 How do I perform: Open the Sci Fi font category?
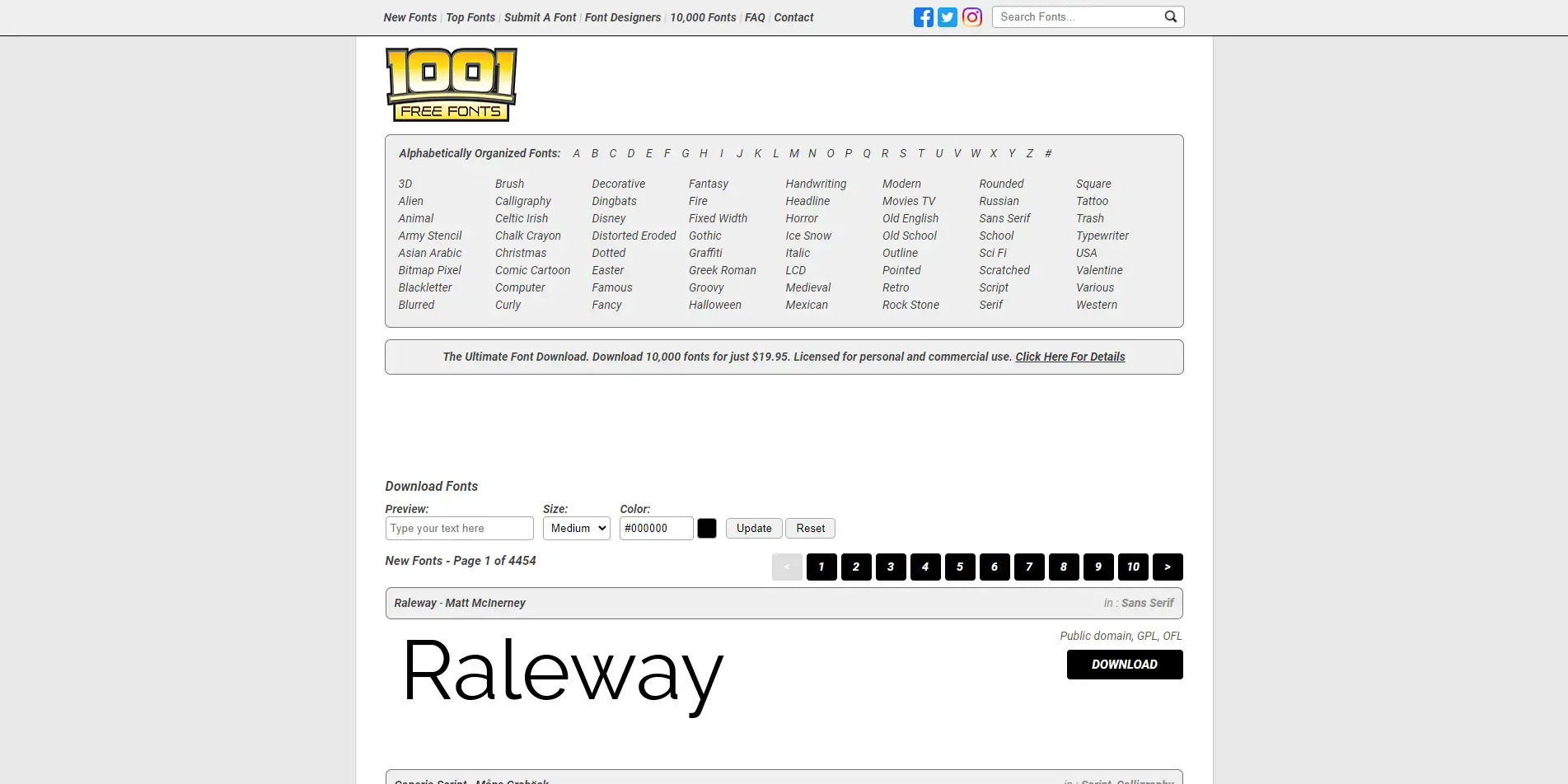[993, 253]
